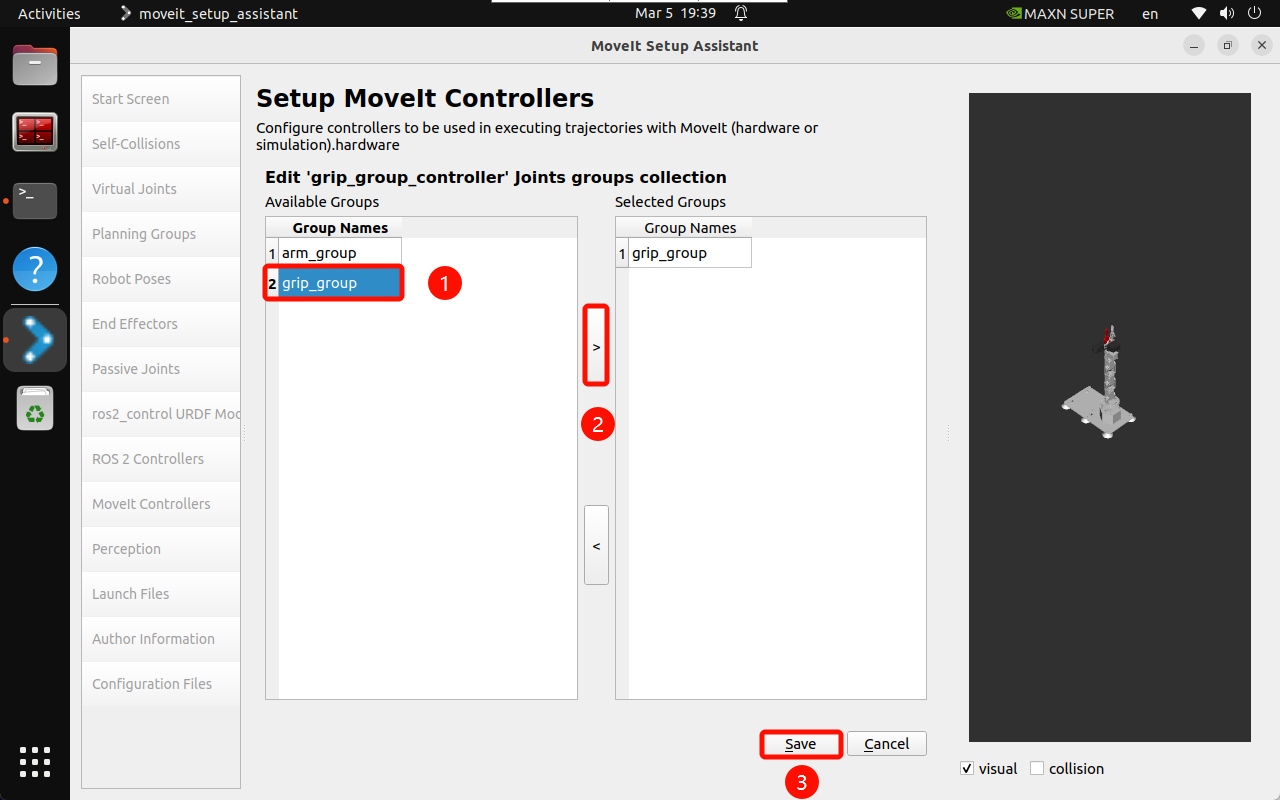
Task: Click the NVIDIA MAXN SUPER power mode indicator
Action: click(1059, 14)
